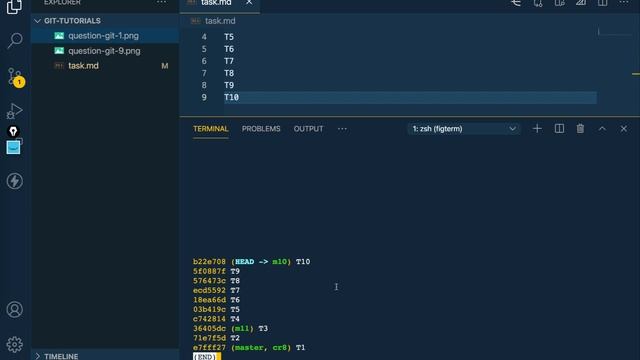This screenshot has height=360, width=640.
Task: Open the Explorer more actions ellipsis
Action: pyautogui.click(x=161, y=2)
